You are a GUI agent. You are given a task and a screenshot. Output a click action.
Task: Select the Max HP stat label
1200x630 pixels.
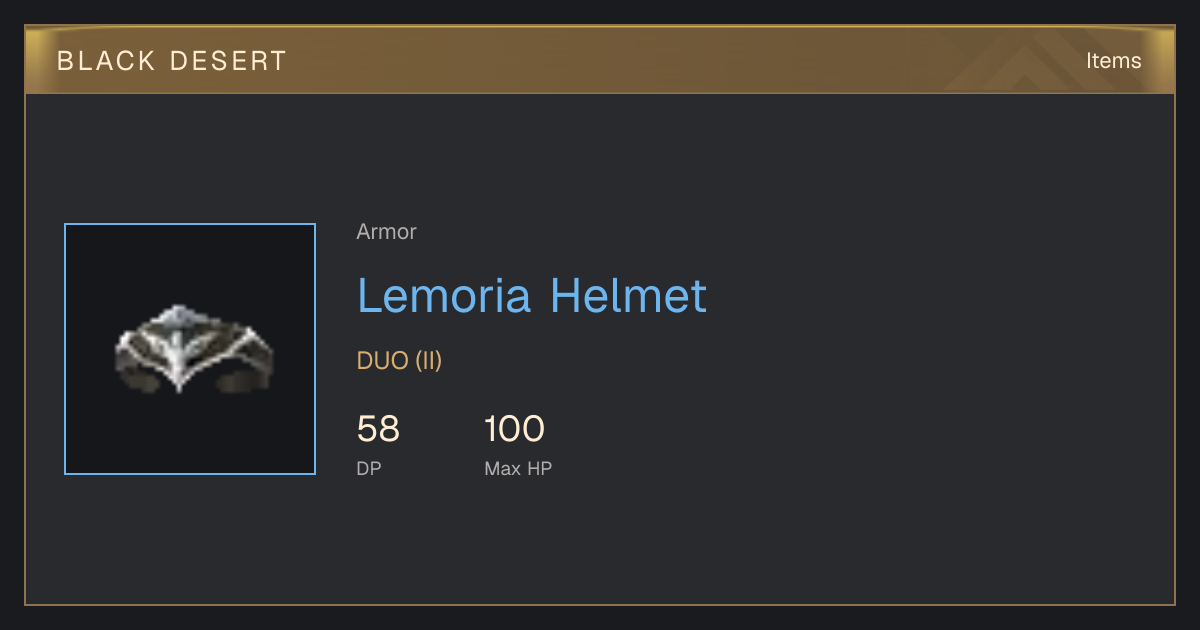coord(518,468)
